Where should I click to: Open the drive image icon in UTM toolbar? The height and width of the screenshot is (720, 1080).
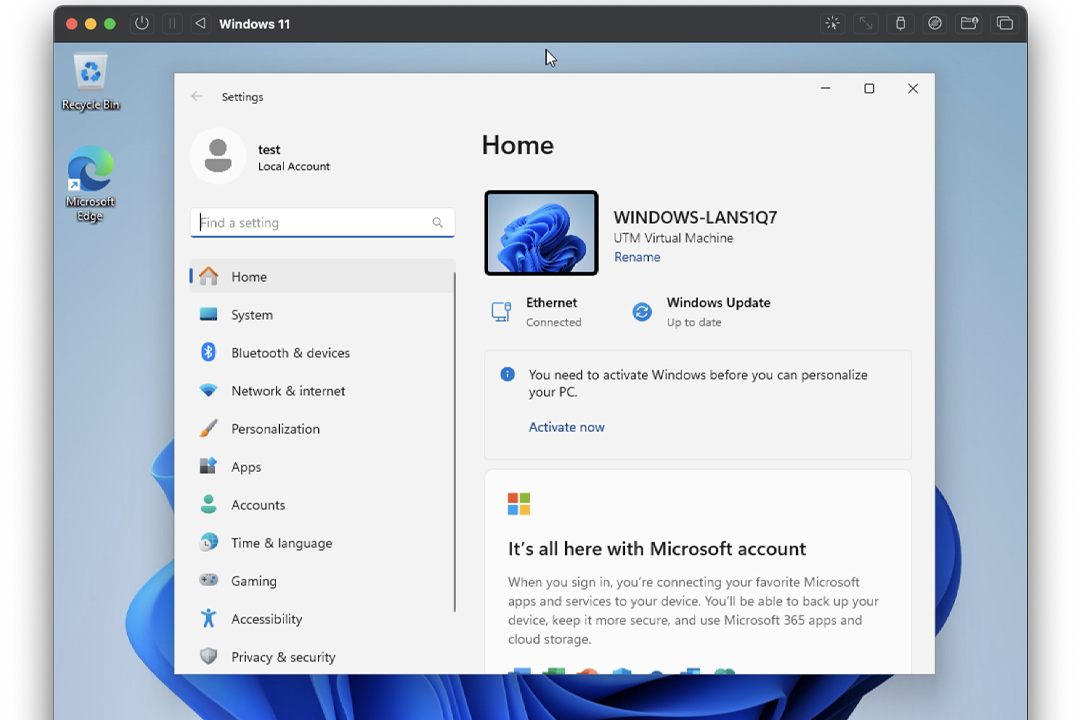935,23
